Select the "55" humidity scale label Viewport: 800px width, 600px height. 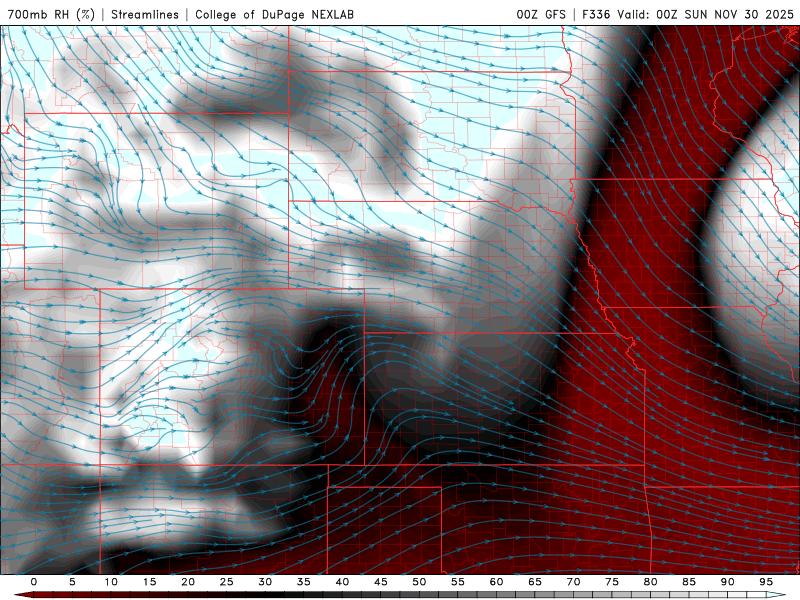click(x=458, y=582)
